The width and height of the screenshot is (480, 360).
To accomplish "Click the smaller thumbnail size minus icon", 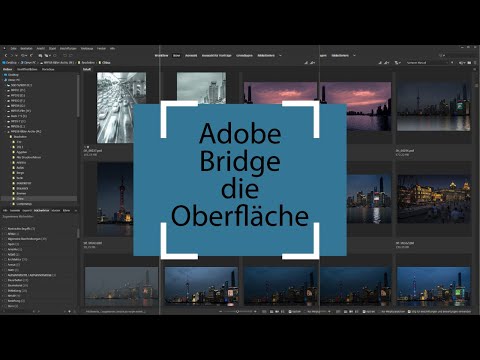I will 221,311.
